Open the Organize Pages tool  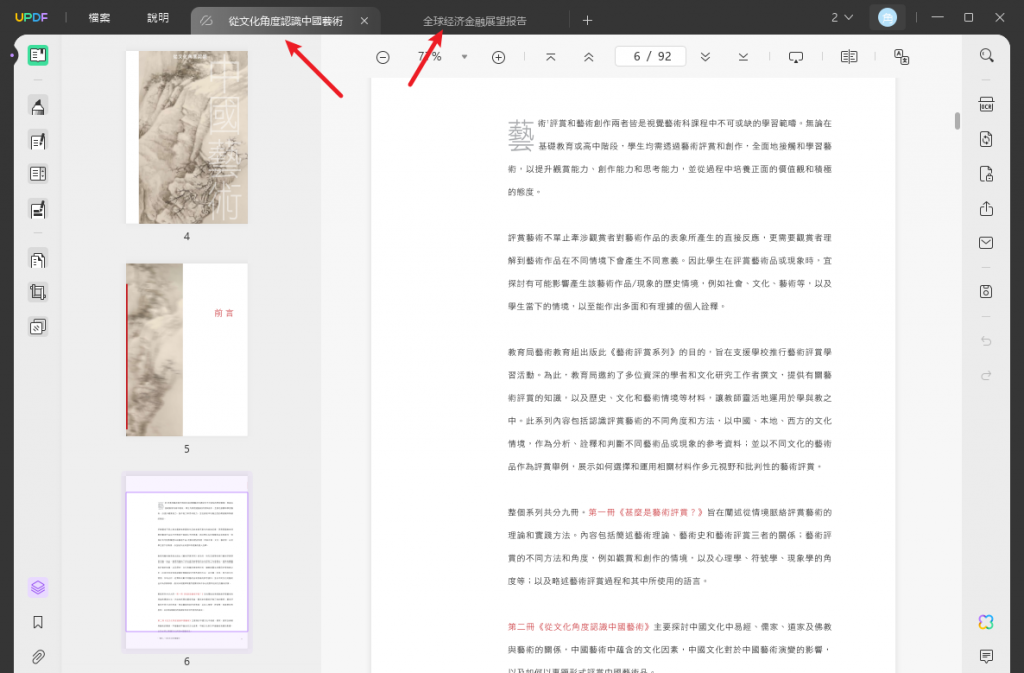pyautogui.click(x=38, y=260)
